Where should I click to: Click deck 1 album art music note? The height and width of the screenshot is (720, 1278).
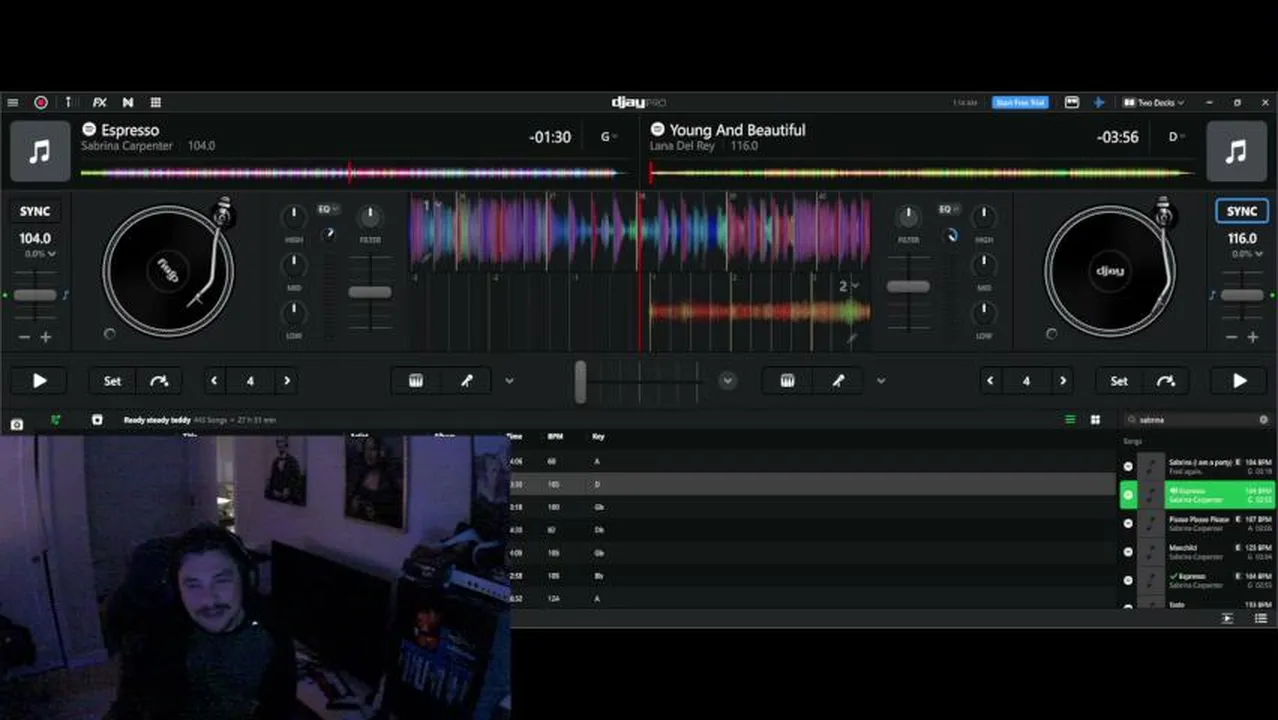click(x=40, y=151)
